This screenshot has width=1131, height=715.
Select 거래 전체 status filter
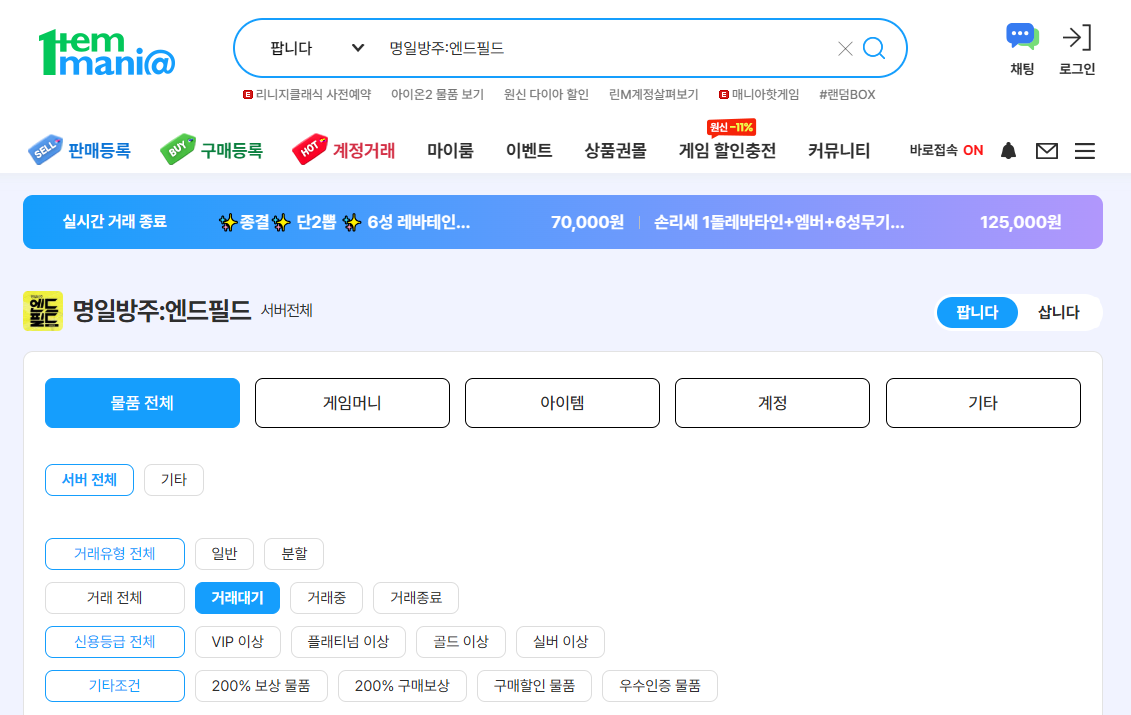115,597
